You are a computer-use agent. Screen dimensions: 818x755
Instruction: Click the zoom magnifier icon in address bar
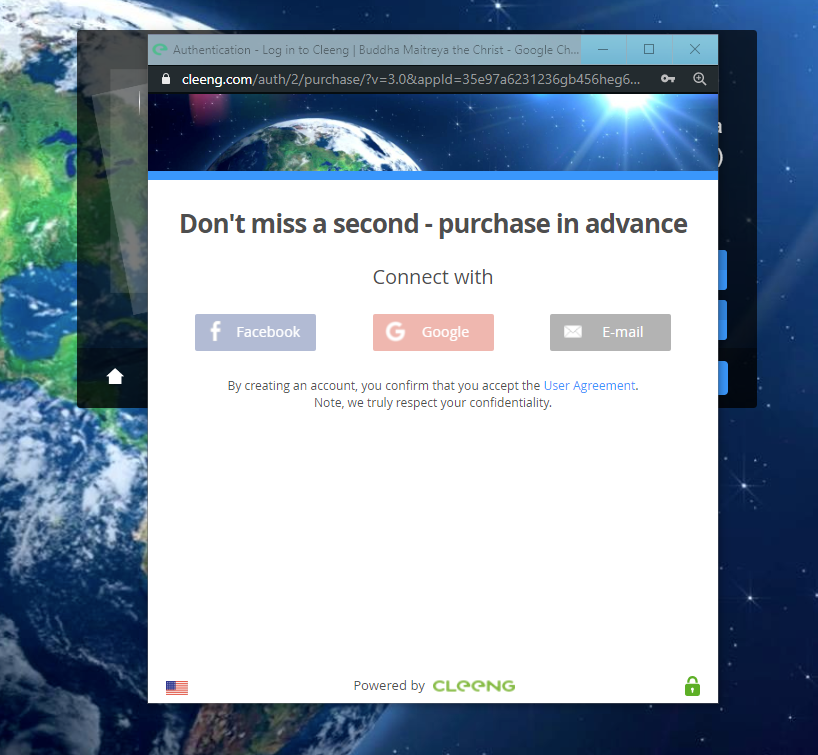700,79
